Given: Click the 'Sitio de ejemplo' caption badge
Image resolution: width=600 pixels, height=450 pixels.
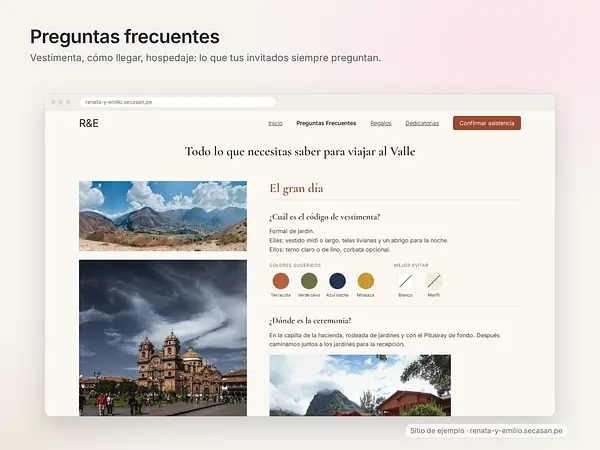Looking at the screenshot, I should click(x=486, y=431).
